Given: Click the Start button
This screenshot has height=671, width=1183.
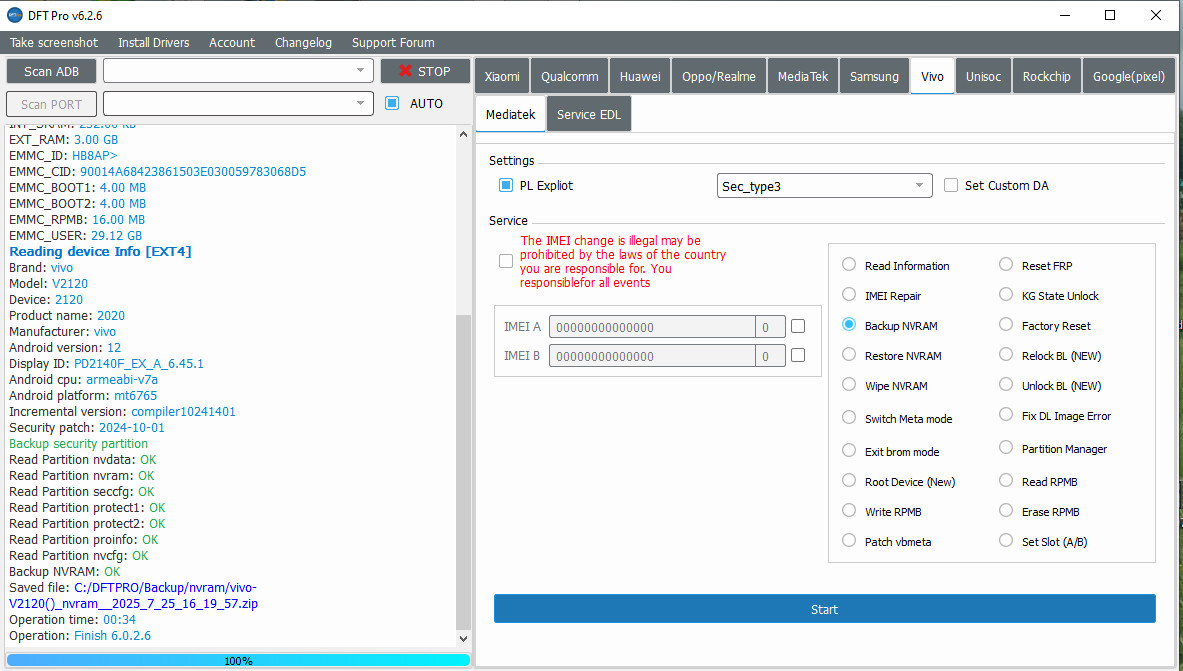Looking at the screenshot, I should click(x=824, y=609).
